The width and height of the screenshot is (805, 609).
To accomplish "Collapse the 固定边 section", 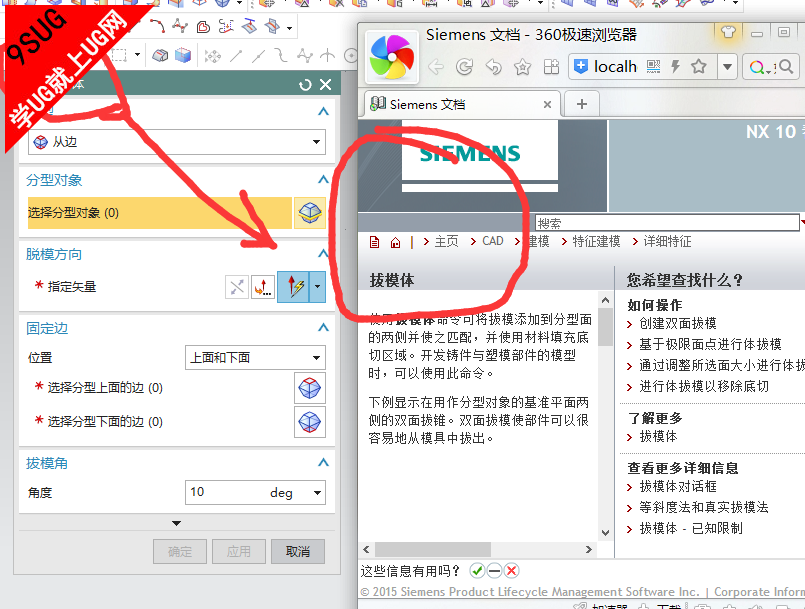I will tap(323, 328).
